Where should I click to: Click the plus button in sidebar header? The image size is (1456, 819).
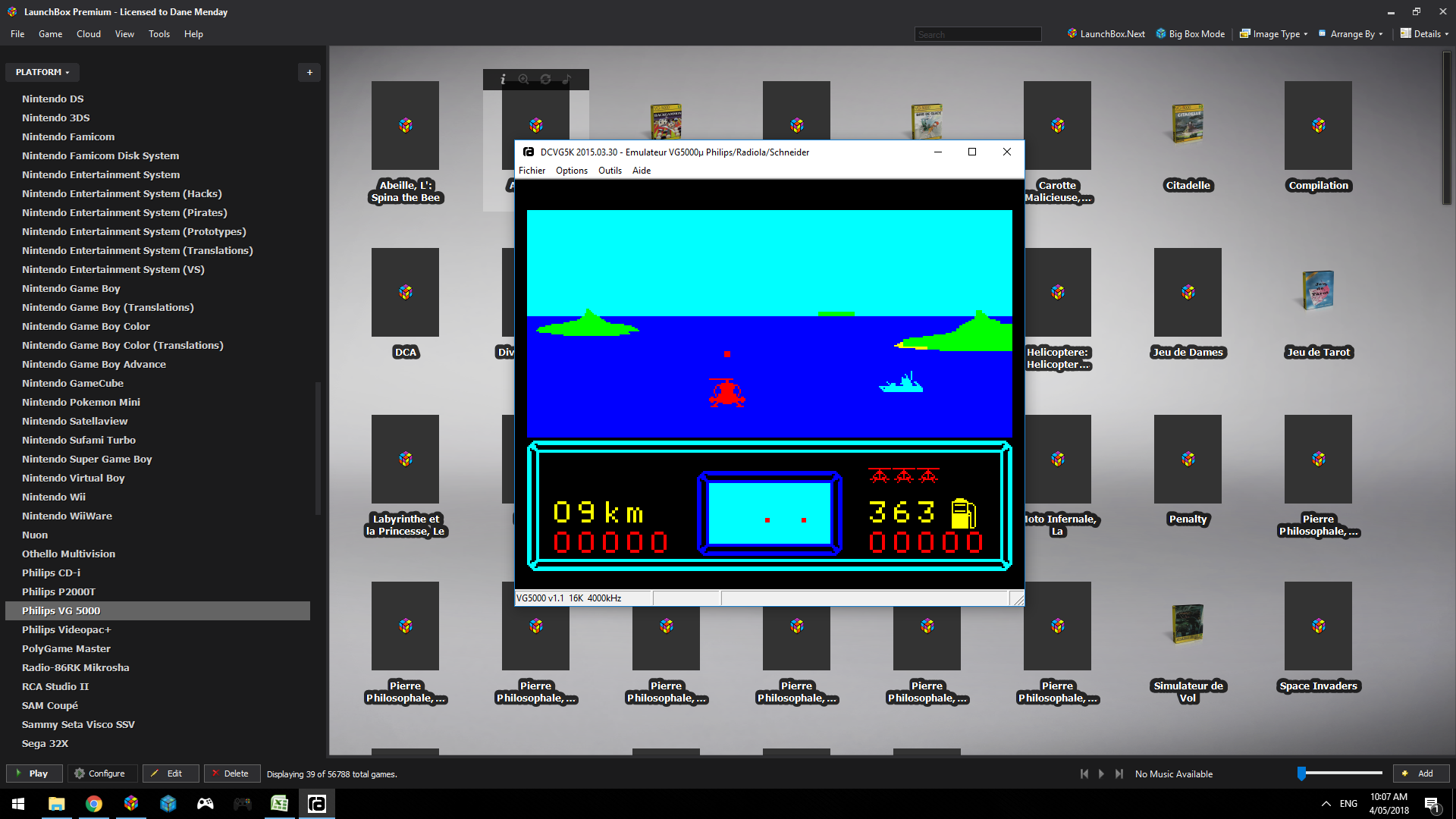309,72
